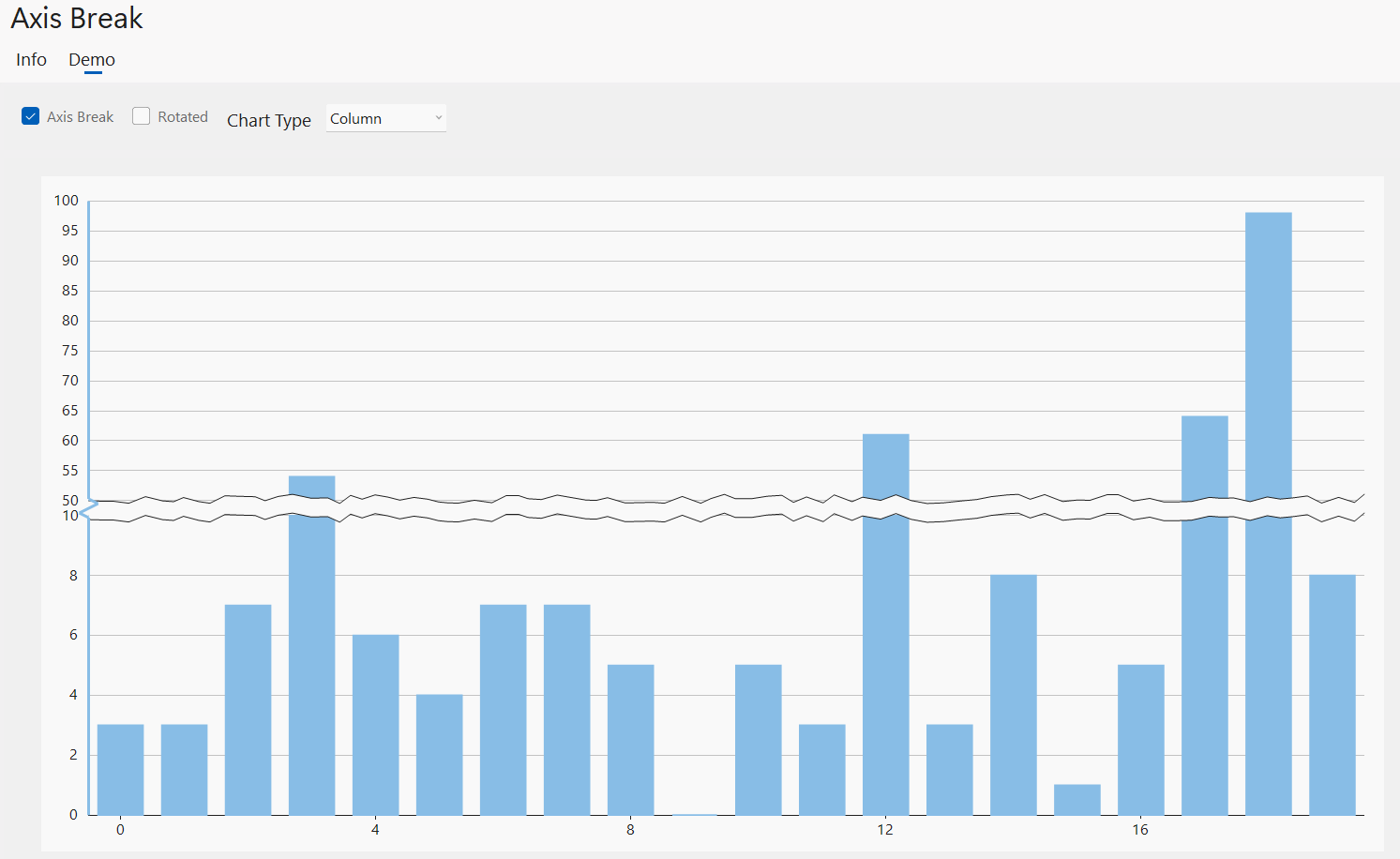Switch to the Info tab

(31, 60)
